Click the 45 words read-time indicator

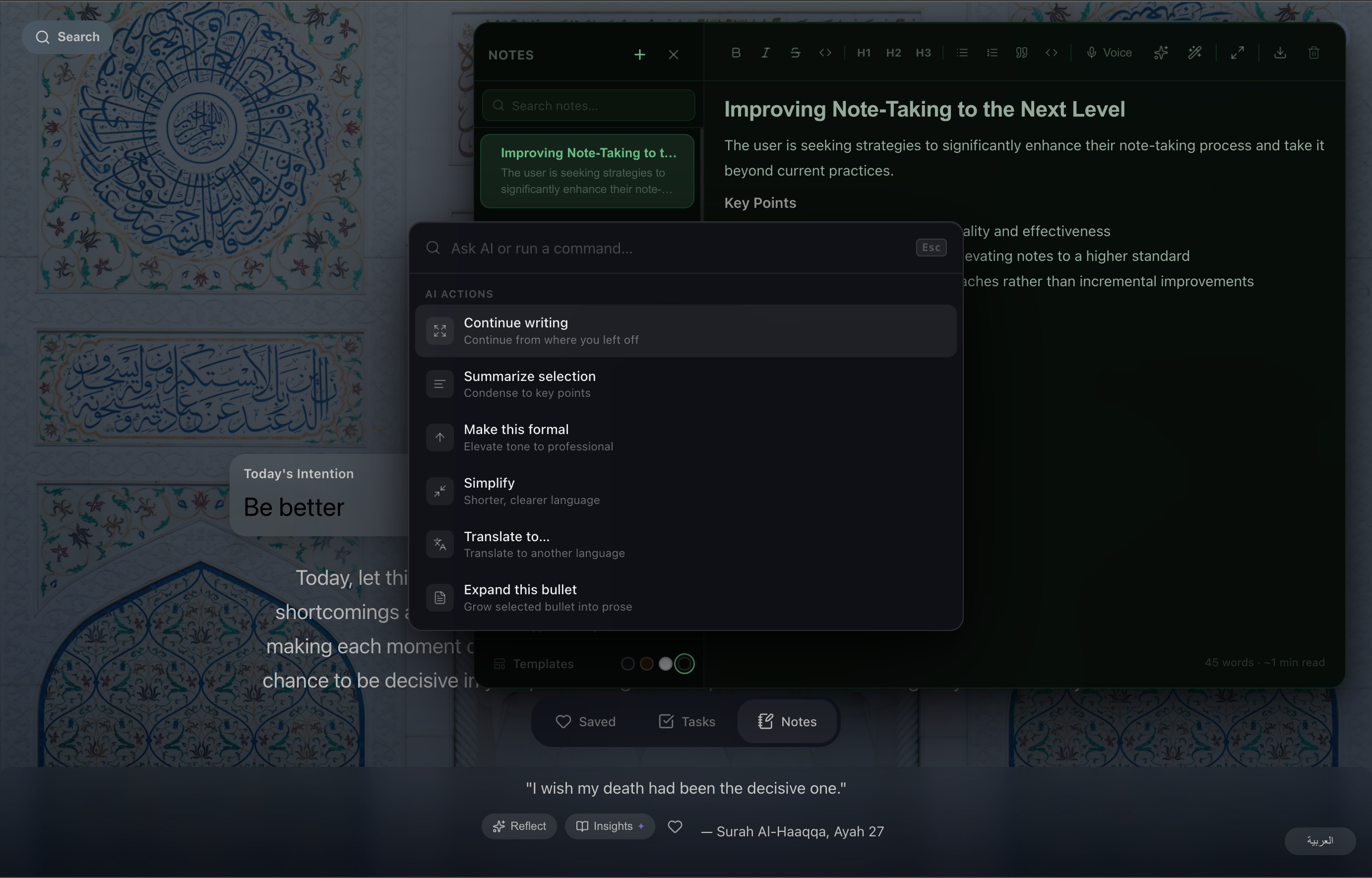click(1264, 663)
